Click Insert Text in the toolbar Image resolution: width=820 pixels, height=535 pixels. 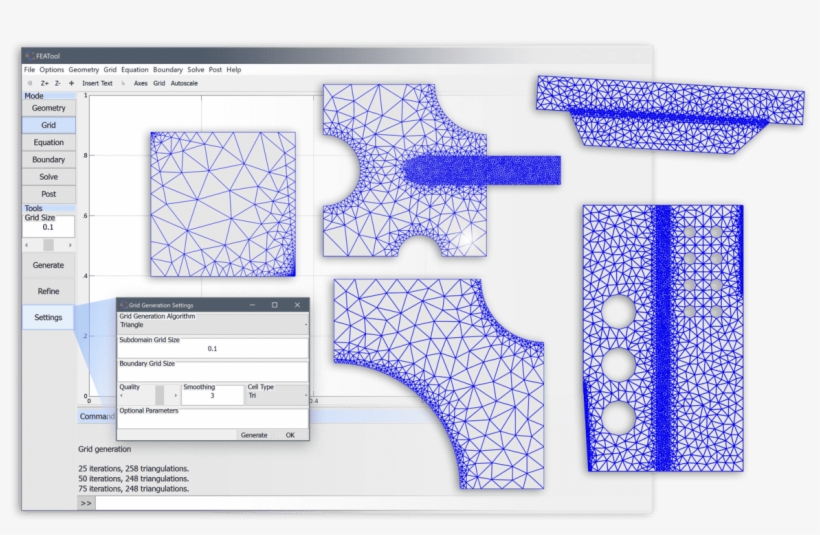tap(97, 83)
